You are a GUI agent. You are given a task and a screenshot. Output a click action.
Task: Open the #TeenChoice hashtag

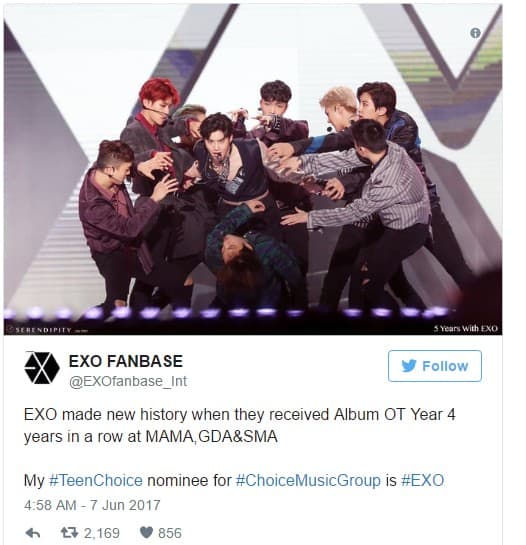[x=96, y=480]
